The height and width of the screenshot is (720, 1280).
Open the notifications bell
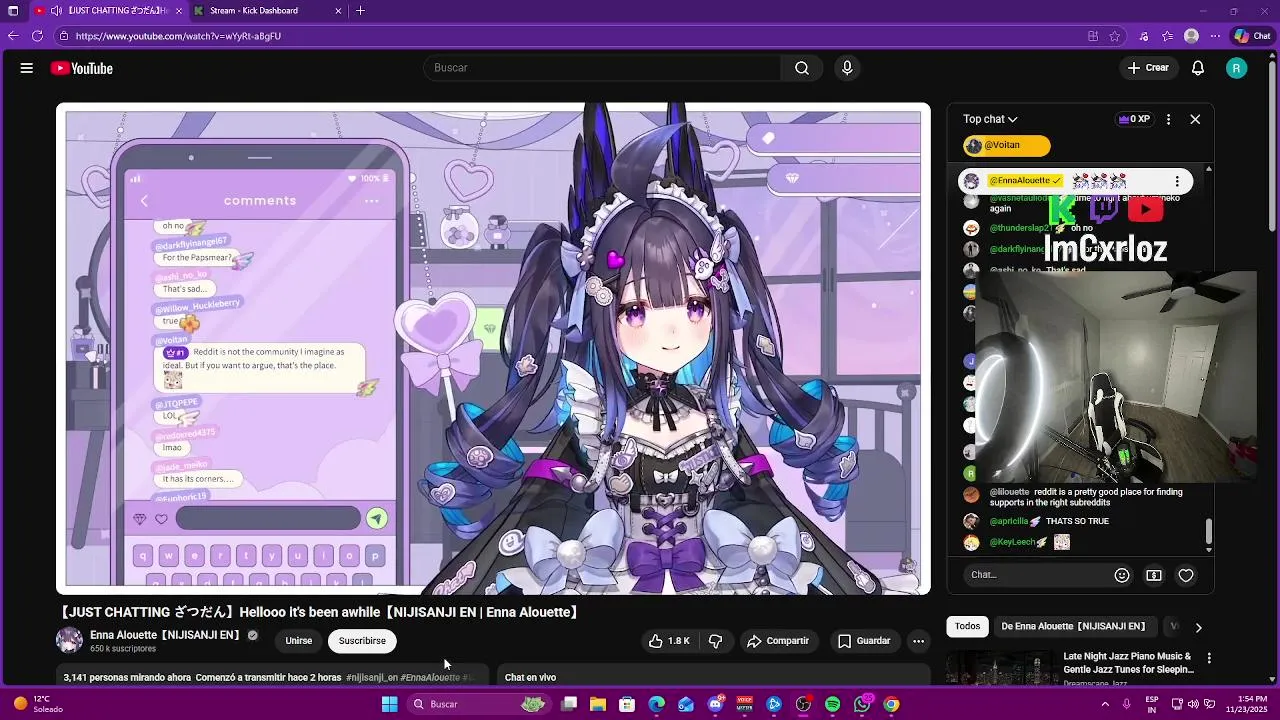click(1198, 68)
